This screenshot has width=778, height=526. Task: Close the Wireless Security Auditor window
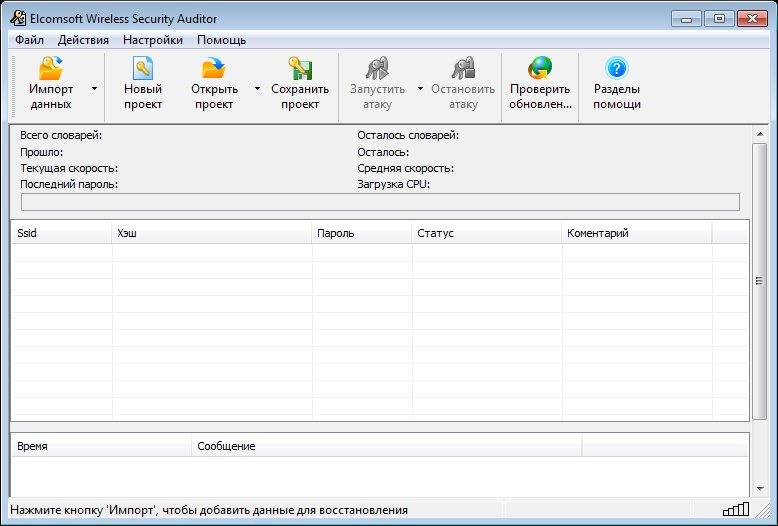752,19
